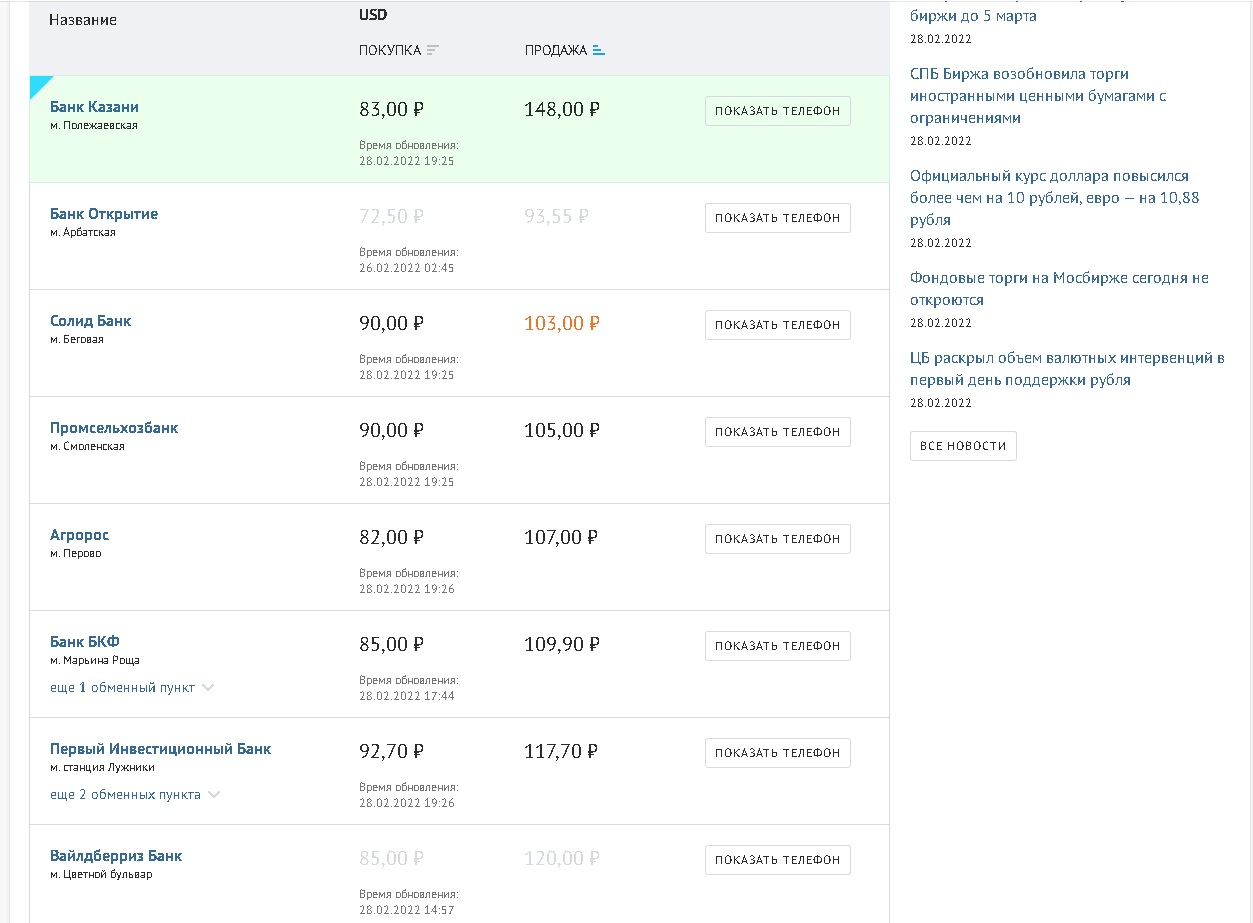Open Первый Инвестиционный Банк link
The width and height of the screenshot is (1253, 923).
(160, 749)
